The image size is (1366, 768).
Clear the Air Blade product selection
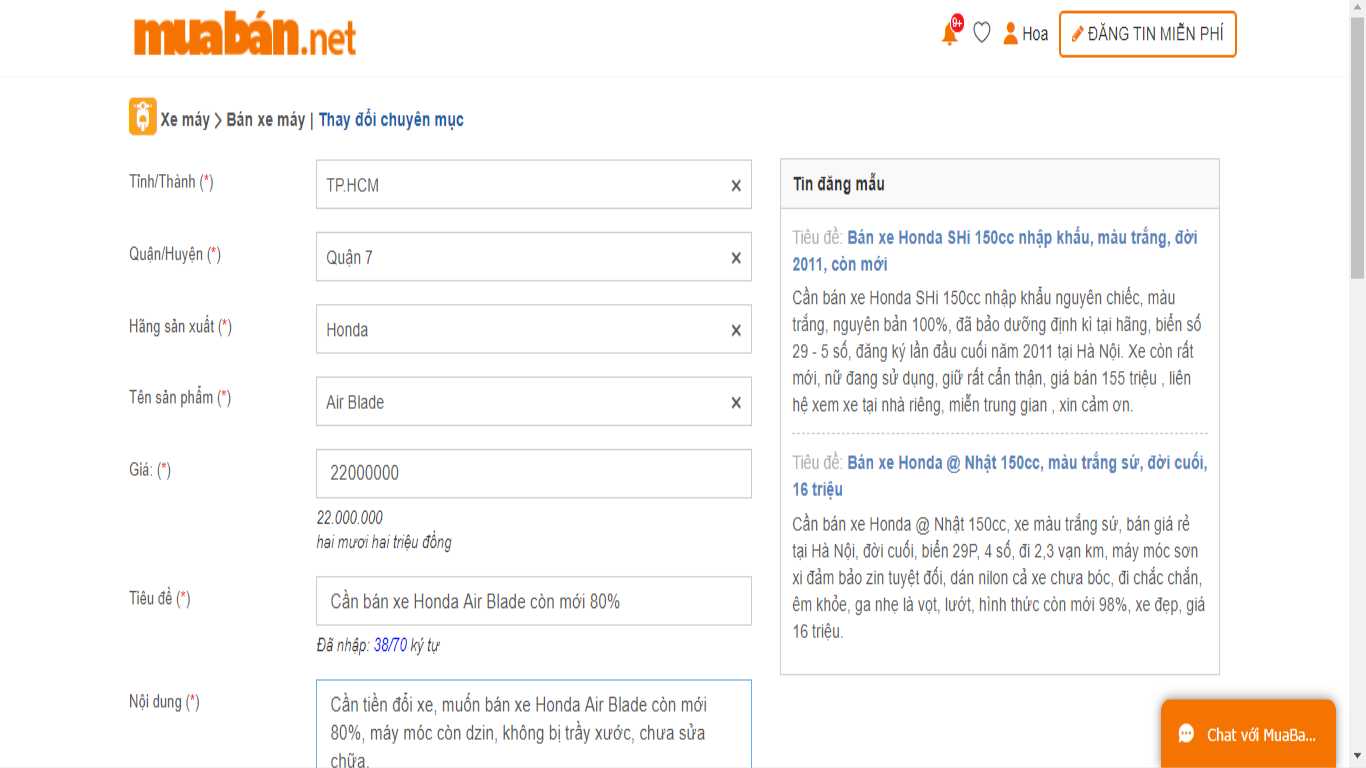[x=736, y=402]
